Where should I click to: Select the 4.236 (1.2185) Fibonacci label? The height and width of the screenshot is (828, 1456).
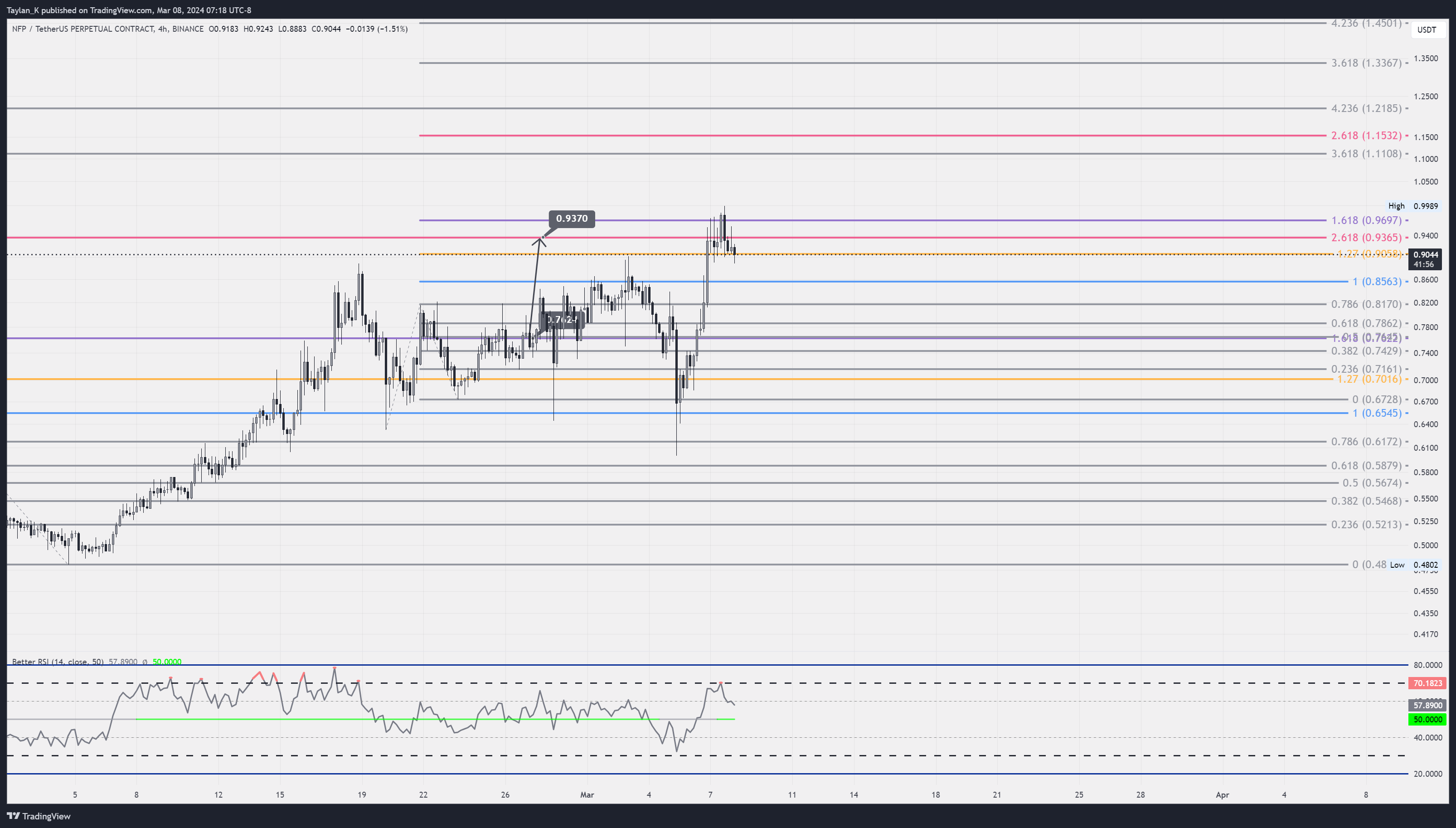click(x=1367, y=108)
